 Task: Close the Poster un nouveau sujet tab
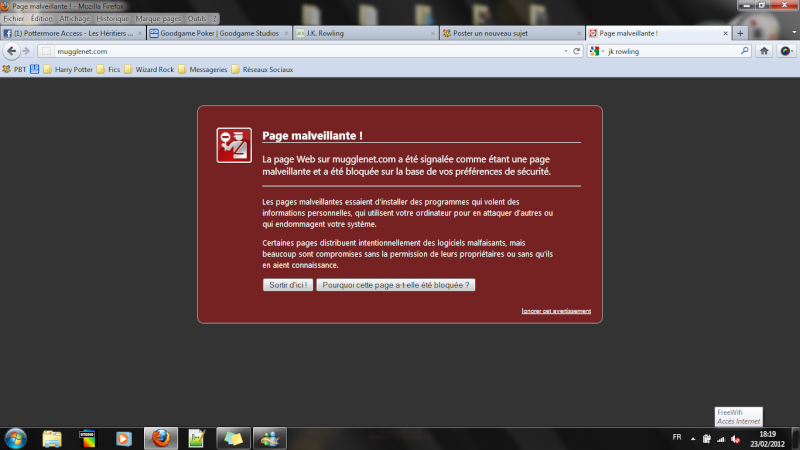(579, 33)
